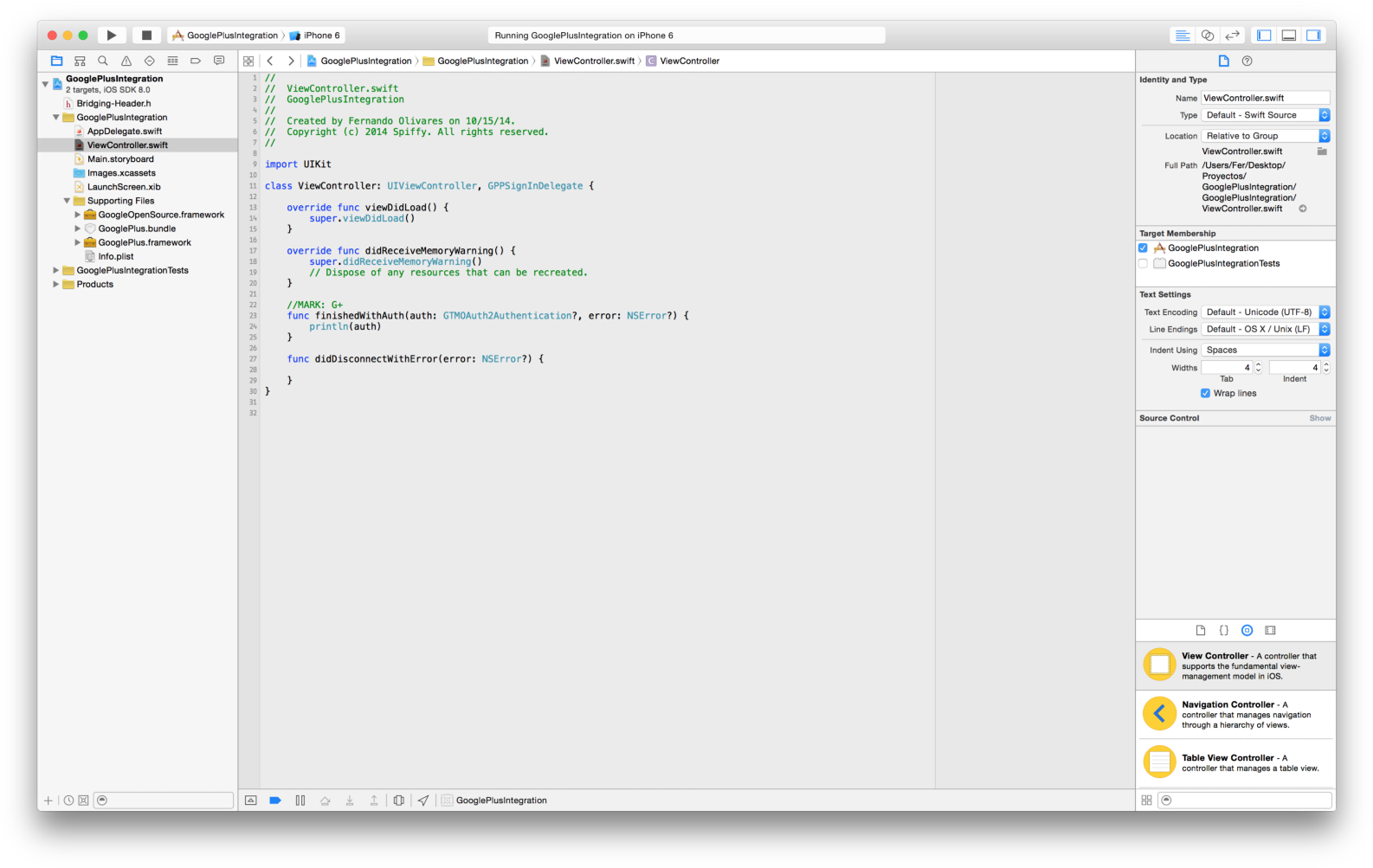Screen dimensions: 1373x868
Task: Show the Standard editor
Action: click(1183, 35)
